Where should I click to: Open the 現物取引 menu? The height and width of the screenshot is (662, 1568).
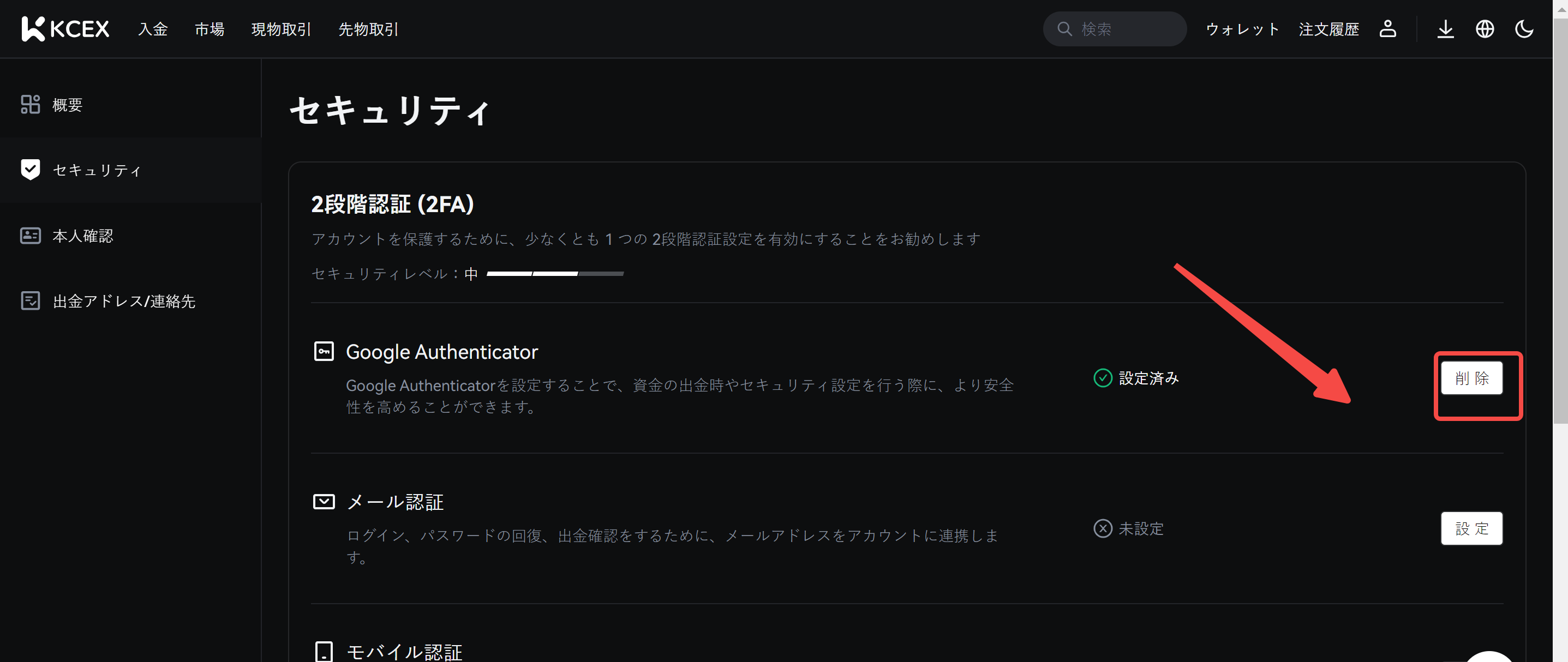click(281, 29)
